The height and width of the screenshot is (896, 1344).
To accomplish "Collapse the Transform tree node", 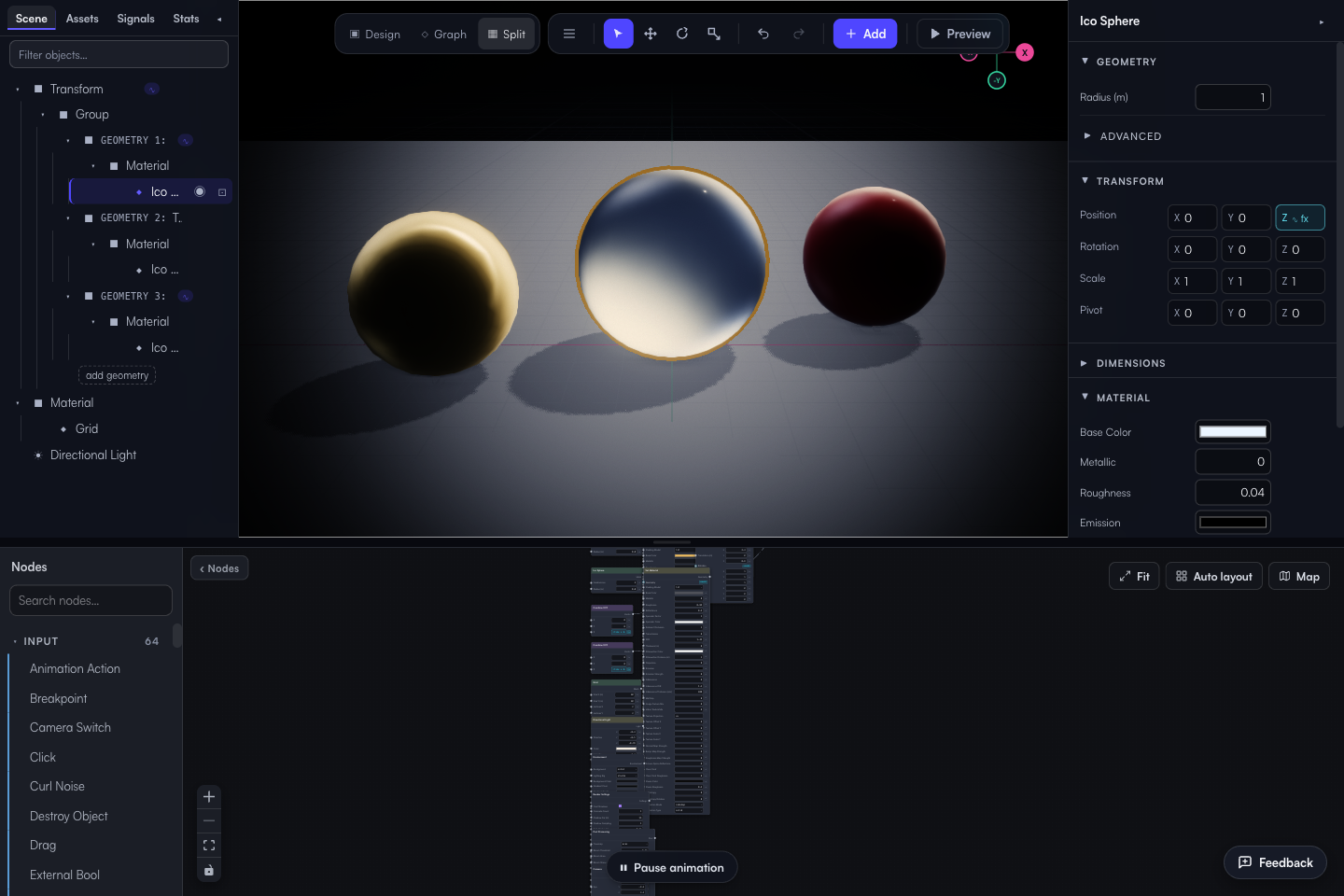I will click(x=18, y=90).
